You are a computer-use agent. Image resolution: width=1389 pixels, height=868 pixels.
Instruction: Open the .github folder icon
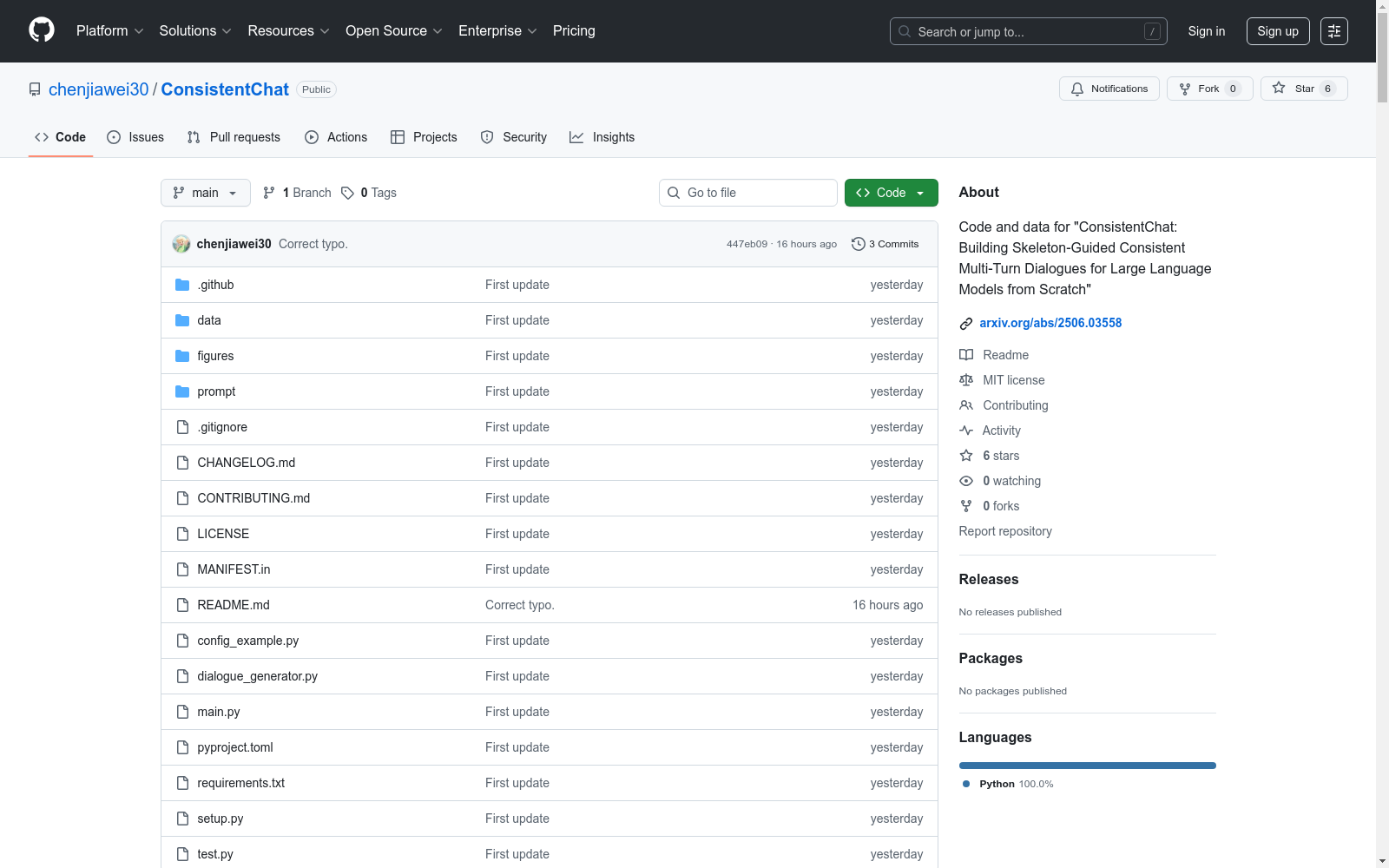(x=182, y=285)
